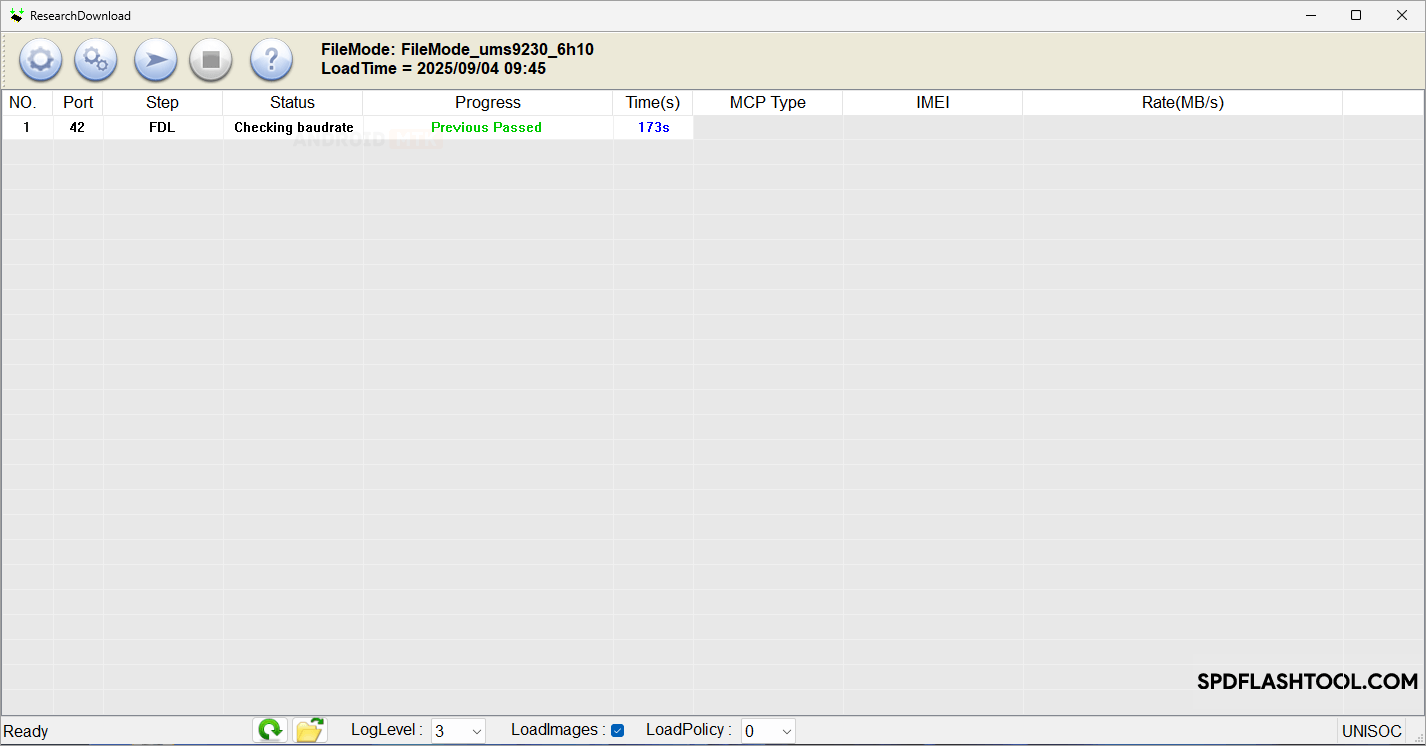Click the Stop Downloading square icon
Image resolution: width=1426 pixels, height=746 pixels.
211,60
